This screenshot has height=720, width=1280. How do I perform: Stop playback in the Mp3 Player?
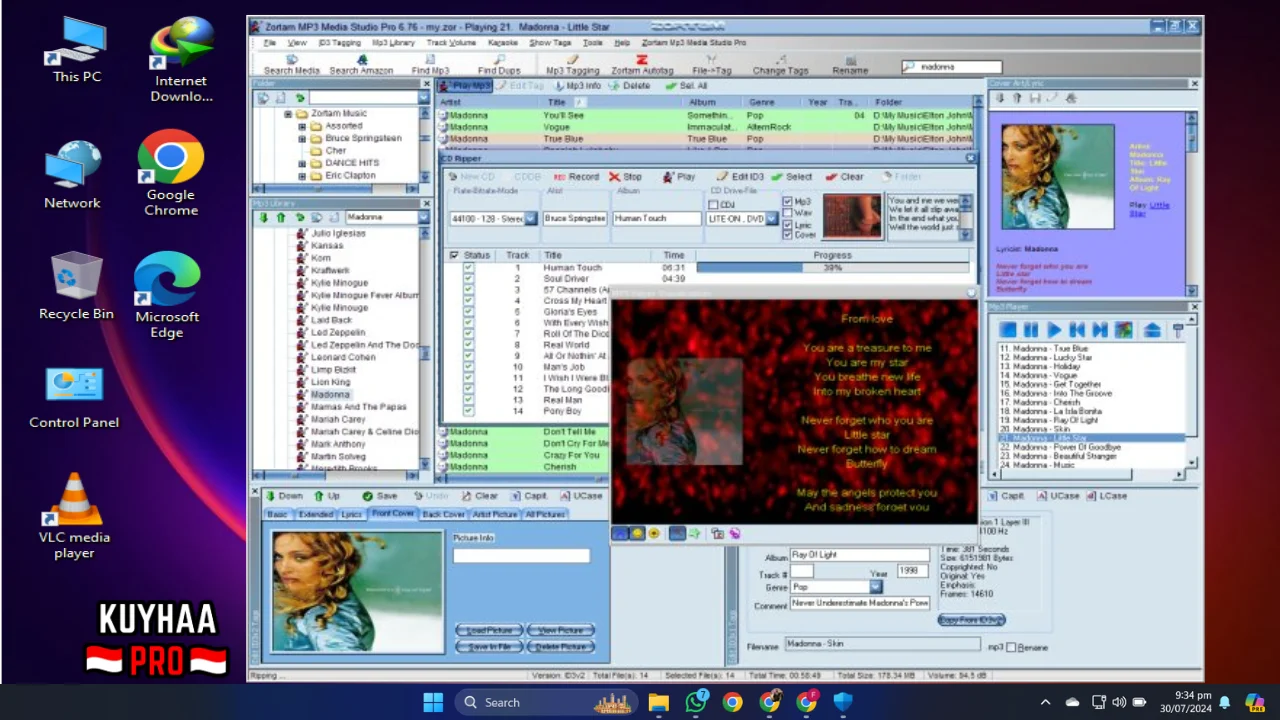[1008, 329]
